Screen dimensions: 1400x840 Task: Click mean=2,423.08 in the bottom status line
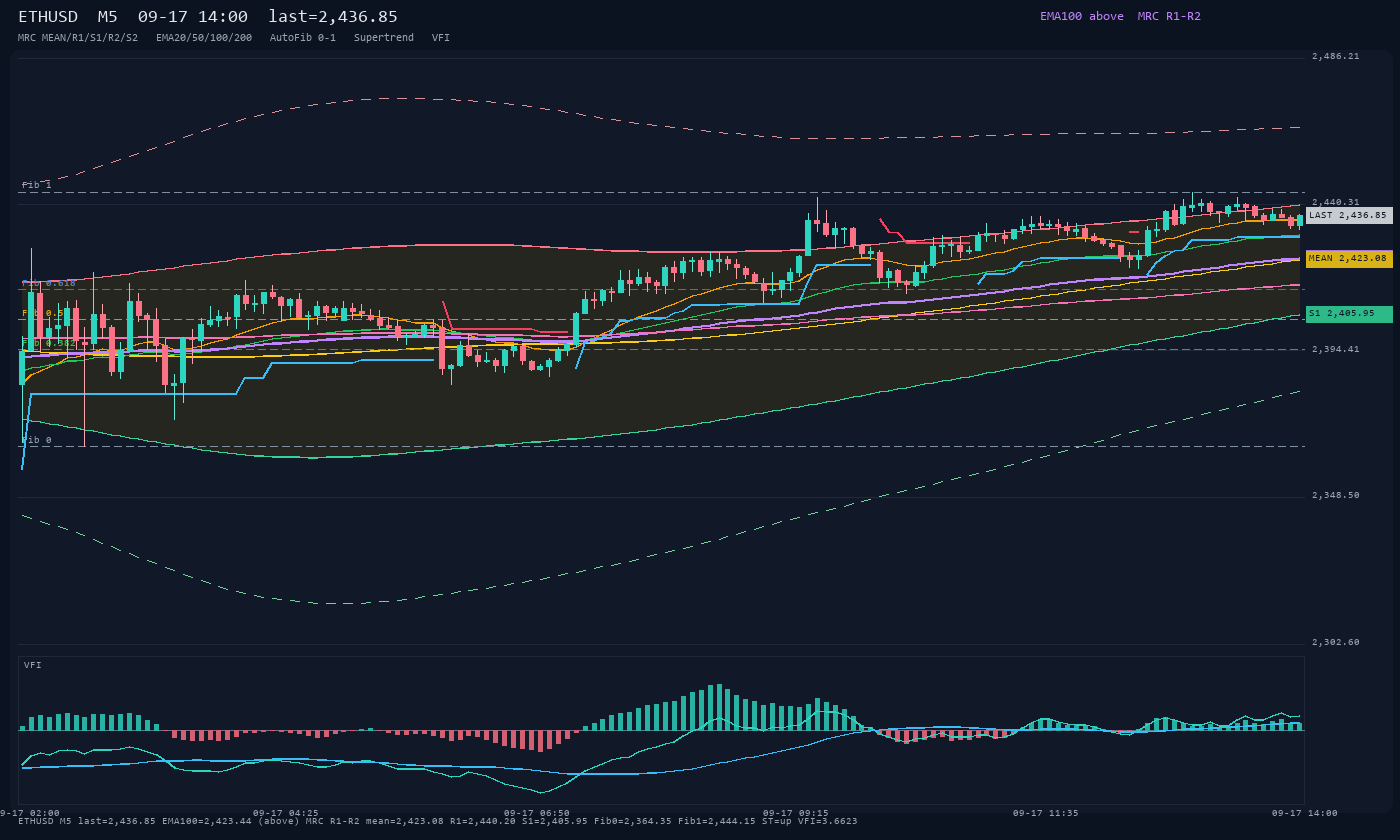tap(405, 821)
